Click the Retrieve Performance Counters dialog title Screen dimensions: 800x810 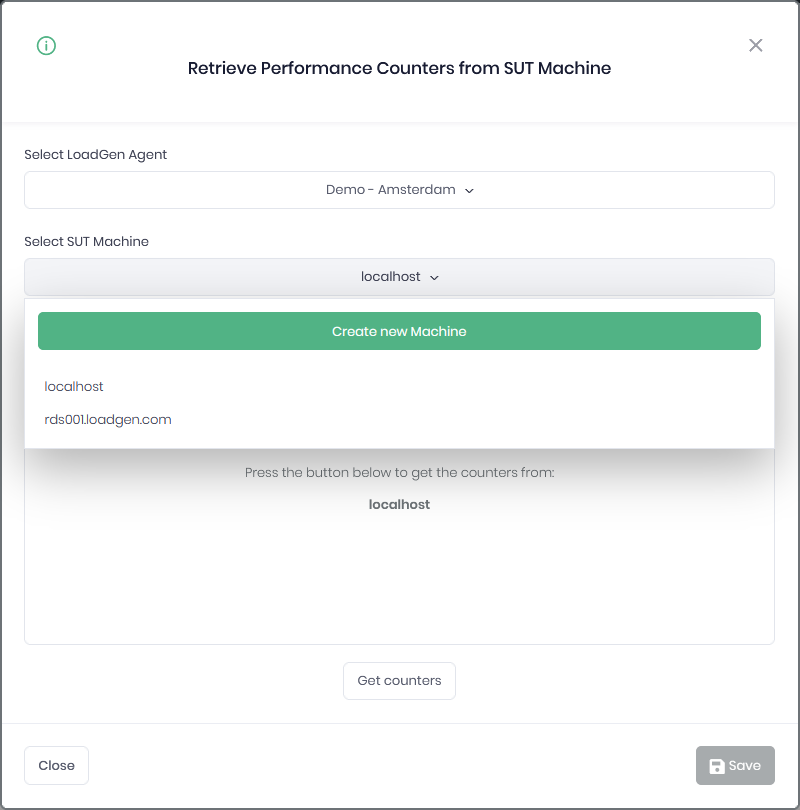pyautogui.click(x=399, y=69)
